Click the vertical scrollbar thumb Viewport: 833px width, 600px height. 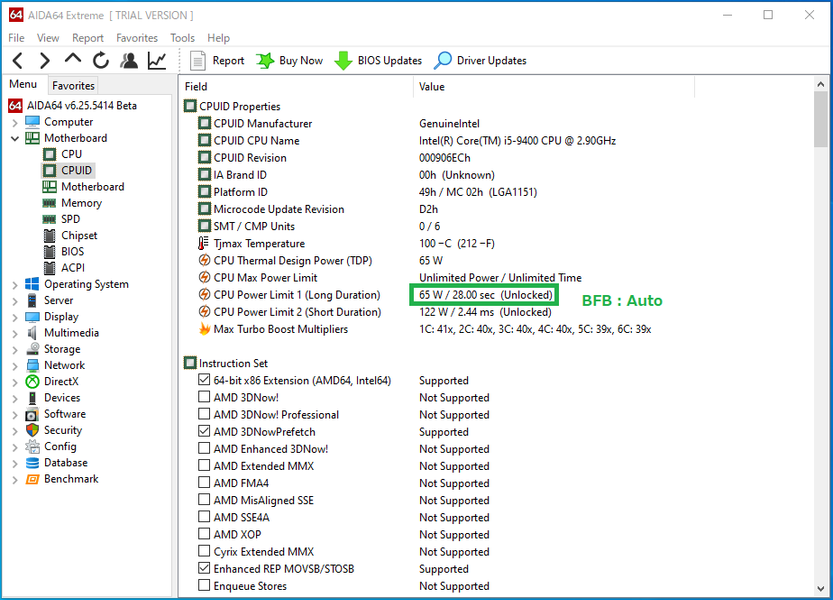click(820, 120)
